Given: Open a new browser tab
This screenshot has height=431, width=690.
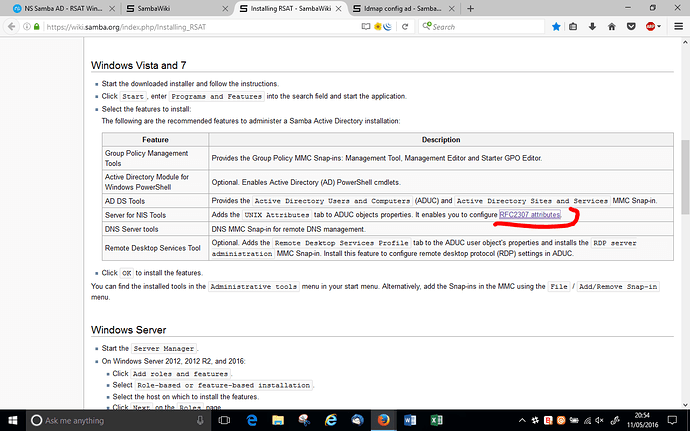Looking at the screenshot, I should coord(470,8).
